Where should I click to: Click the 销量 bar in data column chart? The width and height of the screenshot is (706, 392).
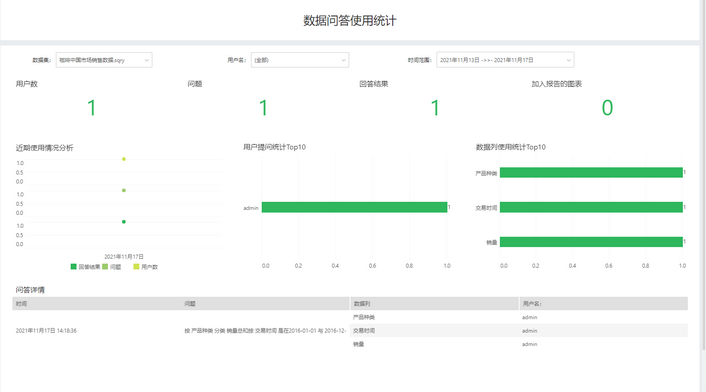pyautogui.click(x=591, y=242)
